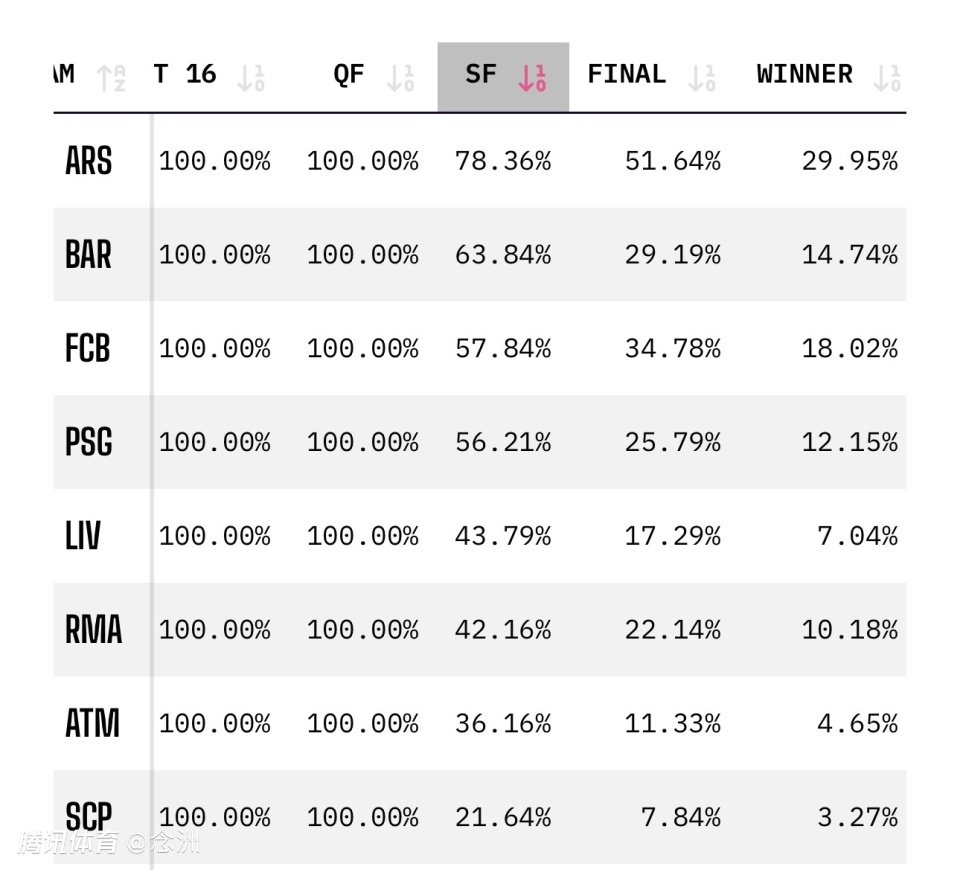960x870 pixels.
Task: Select the ARS team row
Action: (x=88, y=161)
